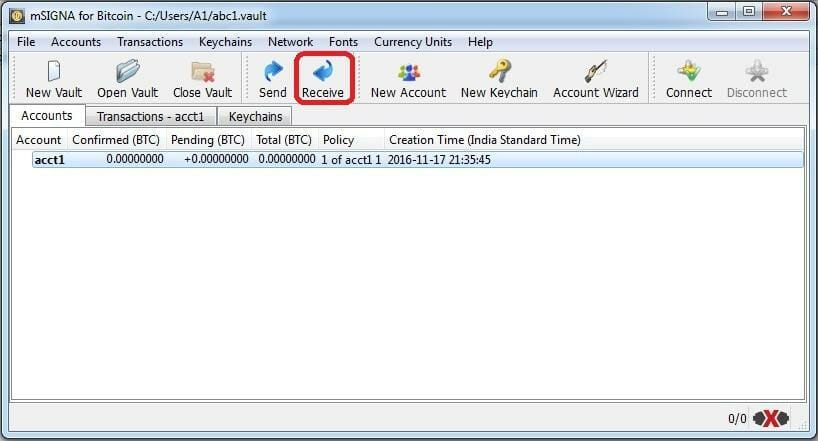818x441 pixels.
Task: Launch the Account Wizard
Action: pyautogui.click(x=596, y=79)
